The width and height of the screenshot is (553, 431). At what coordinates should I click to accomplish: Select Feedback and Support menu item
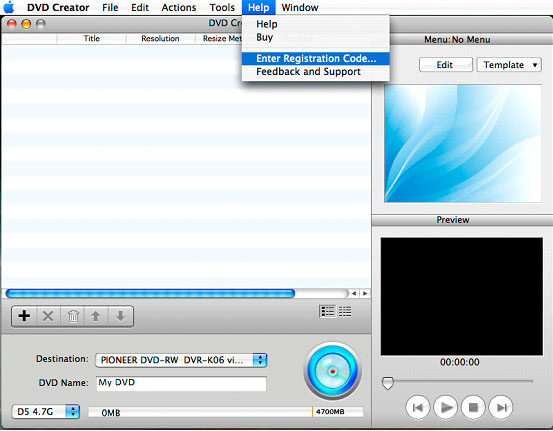pos(316,72)
